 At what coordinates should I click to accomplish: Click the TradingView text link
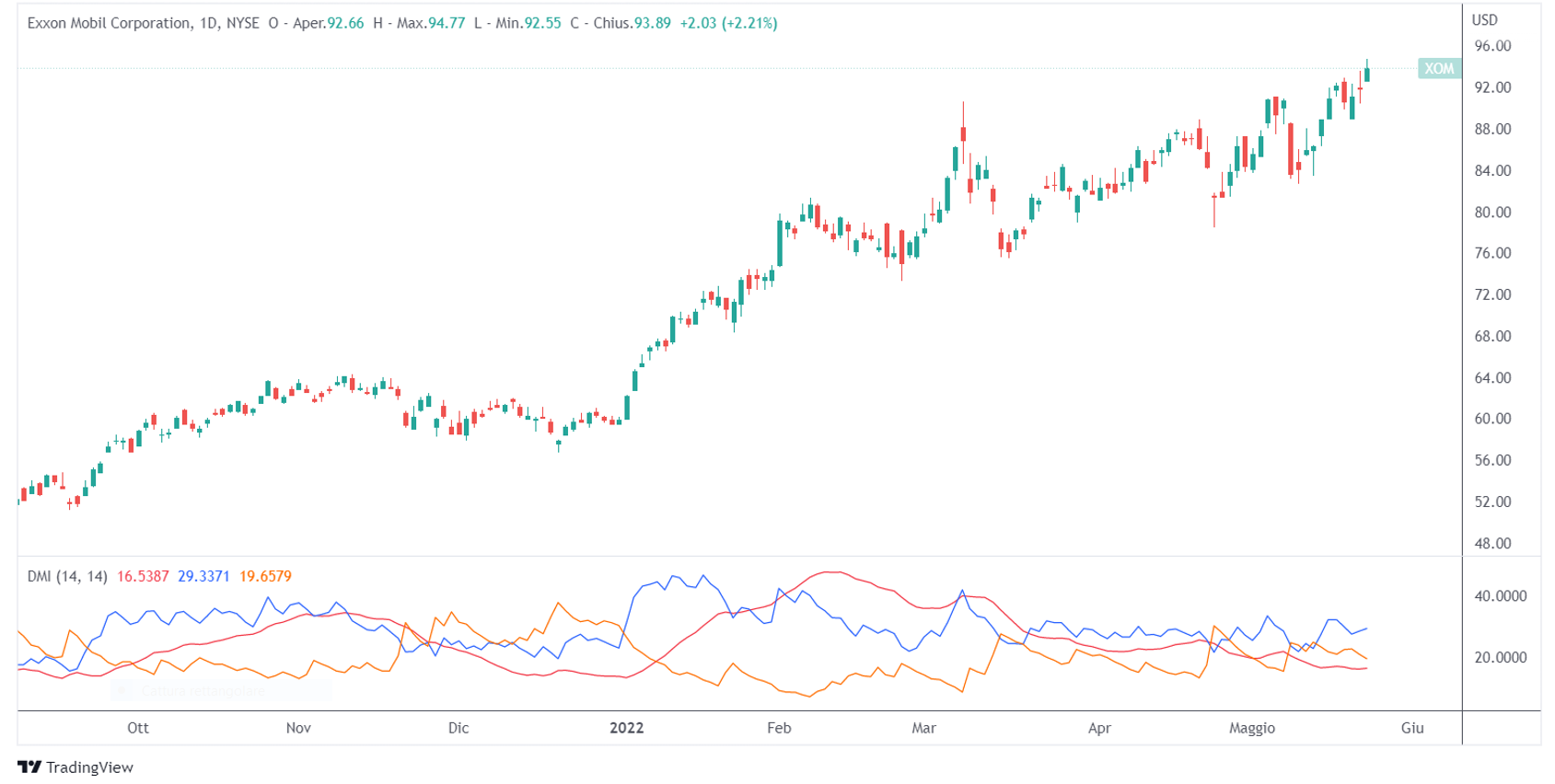tap(89, 767)
